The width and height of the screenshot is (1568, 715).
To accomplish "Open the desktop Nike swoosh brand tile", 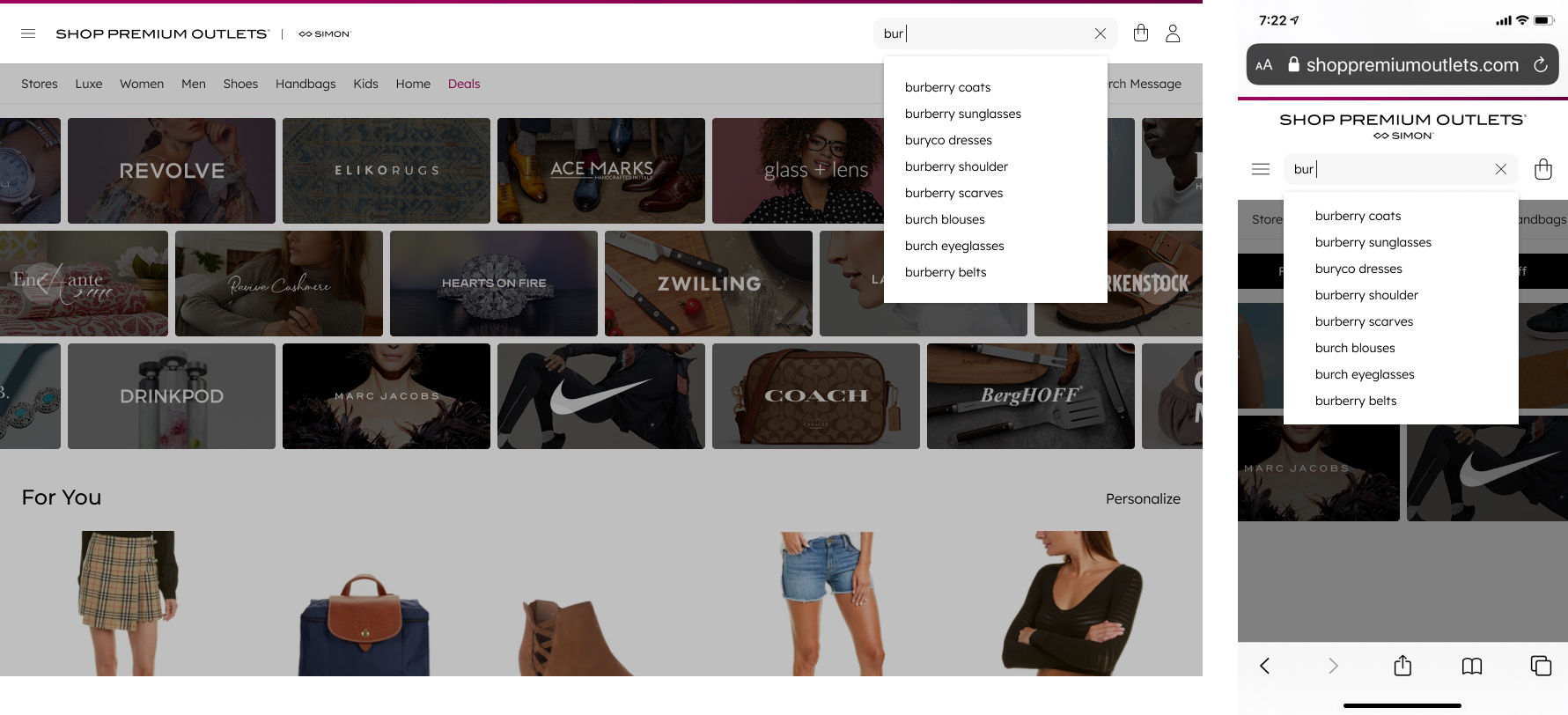I will point(601,396).
